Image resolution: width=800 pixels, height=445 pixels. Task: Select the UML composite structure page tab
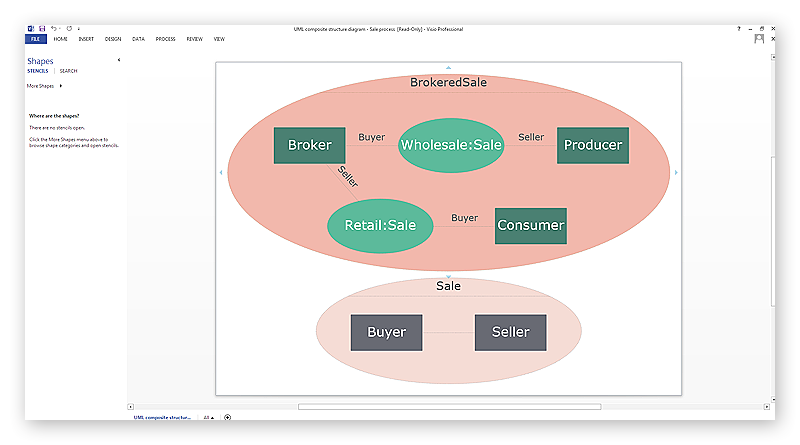pos(162,417)
